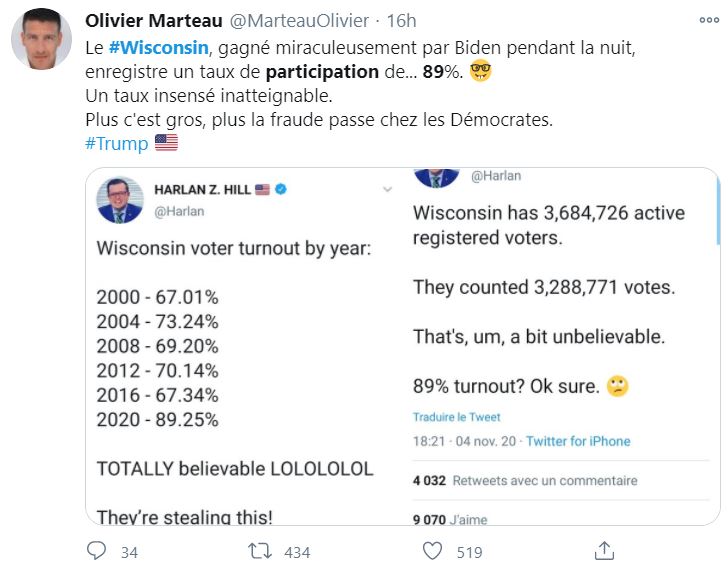Open the #Trump hashtag link
728x573 pixels.
(117, 143)
